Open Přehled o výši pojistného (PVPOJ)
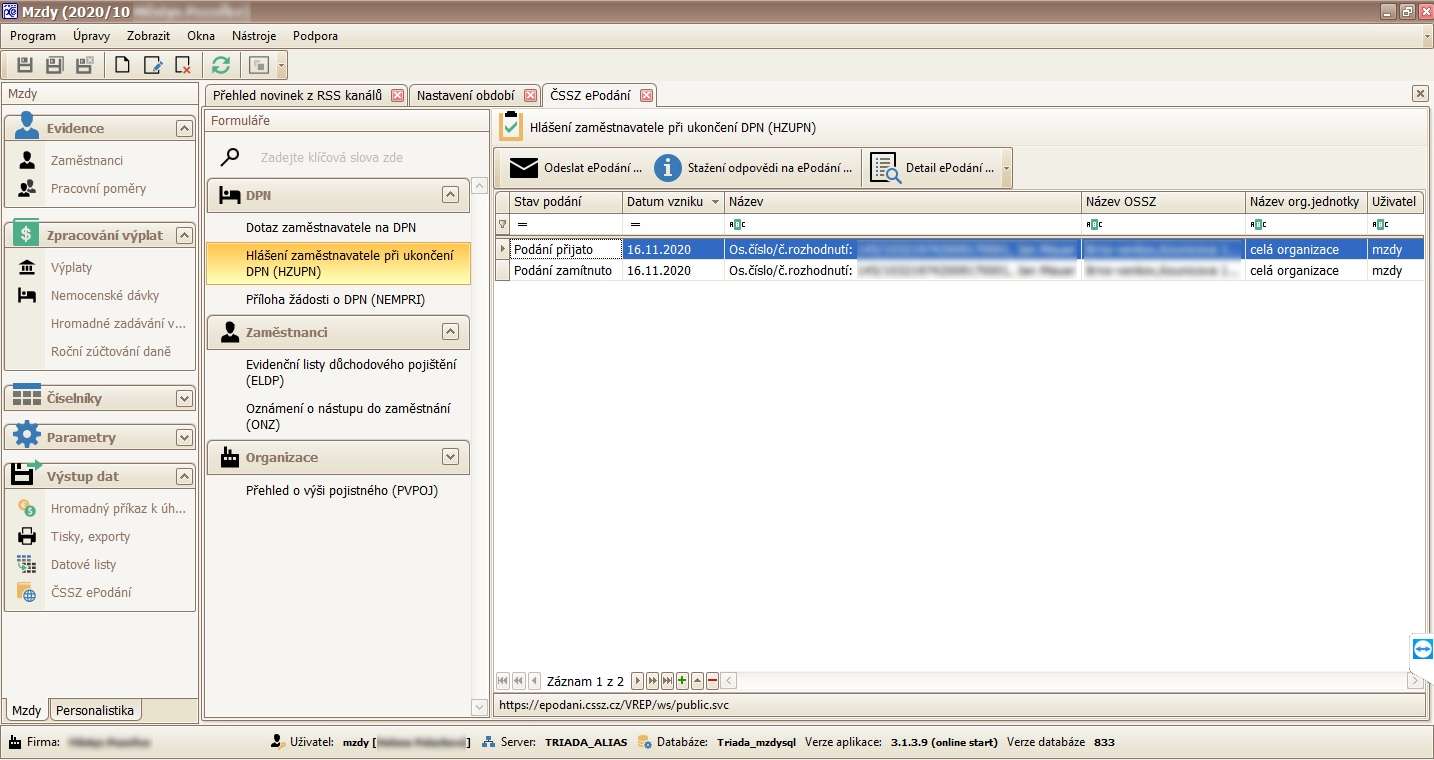The image size is (1434, 760). click(x=342, y=491)
